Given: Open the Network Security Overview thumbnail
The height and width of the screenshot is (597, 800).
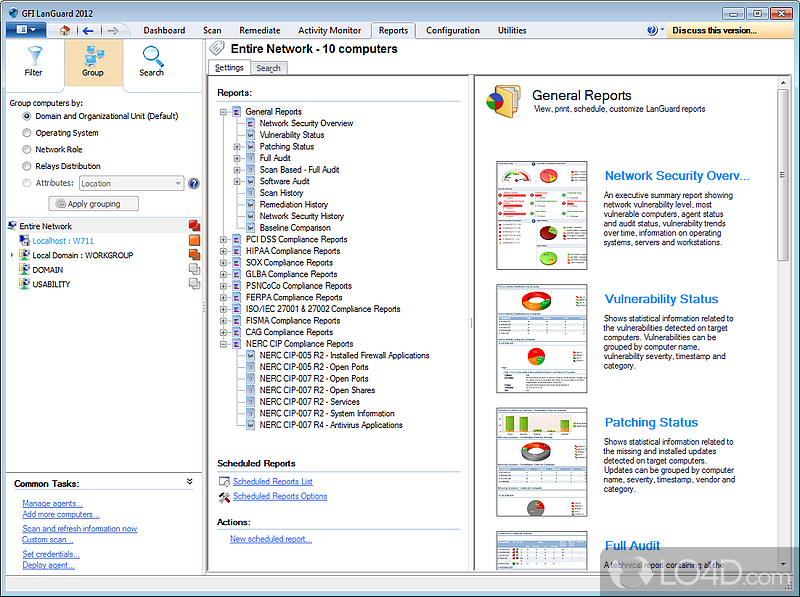Looking at the screenshot, I should coord(542,213).
